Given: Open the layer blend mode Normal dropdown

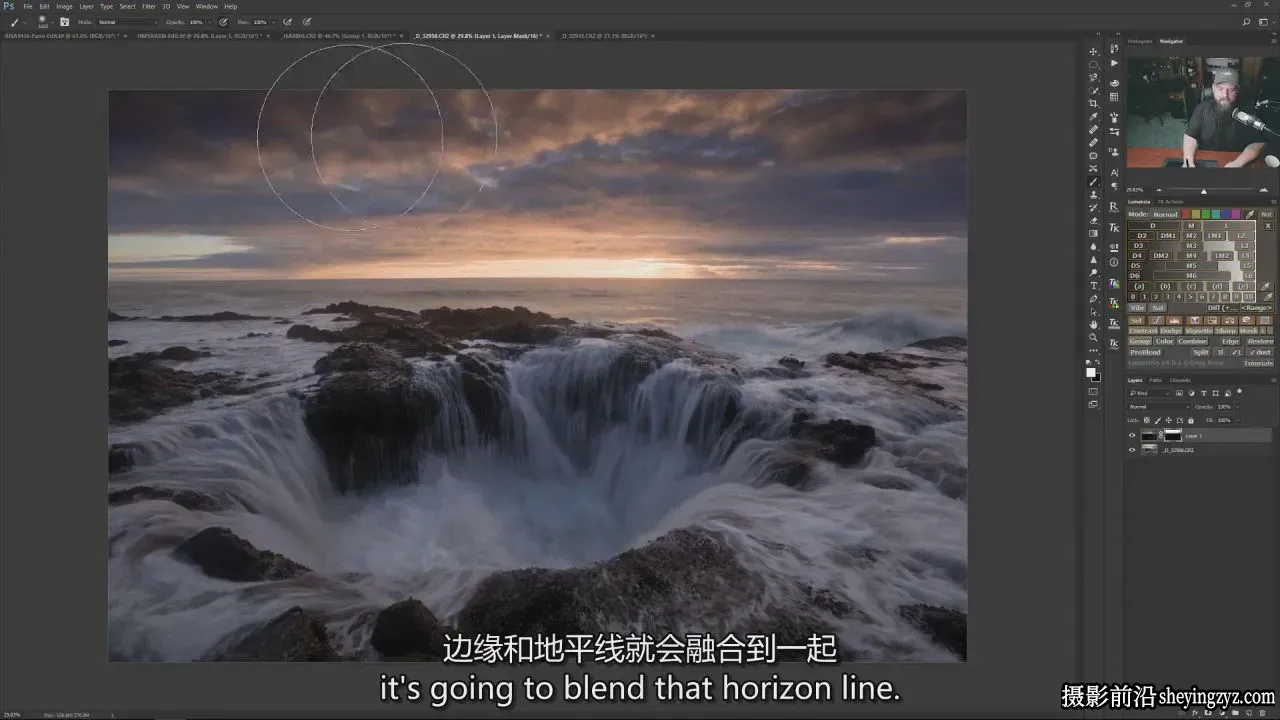Looking at the screenshot, I should 1158,407.
